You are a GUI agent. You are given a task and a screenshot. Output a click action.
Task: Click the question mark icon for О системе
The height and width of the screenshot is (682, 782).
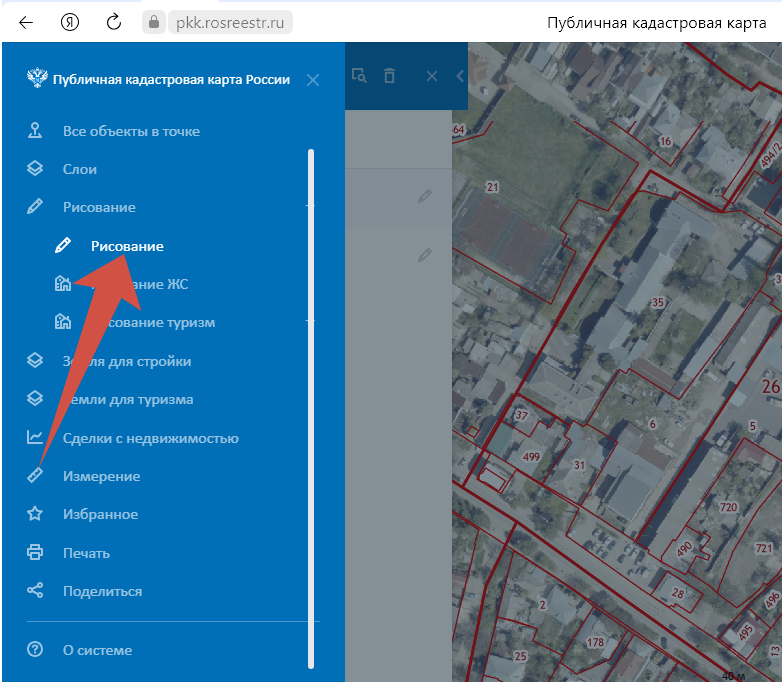[35, 650]
